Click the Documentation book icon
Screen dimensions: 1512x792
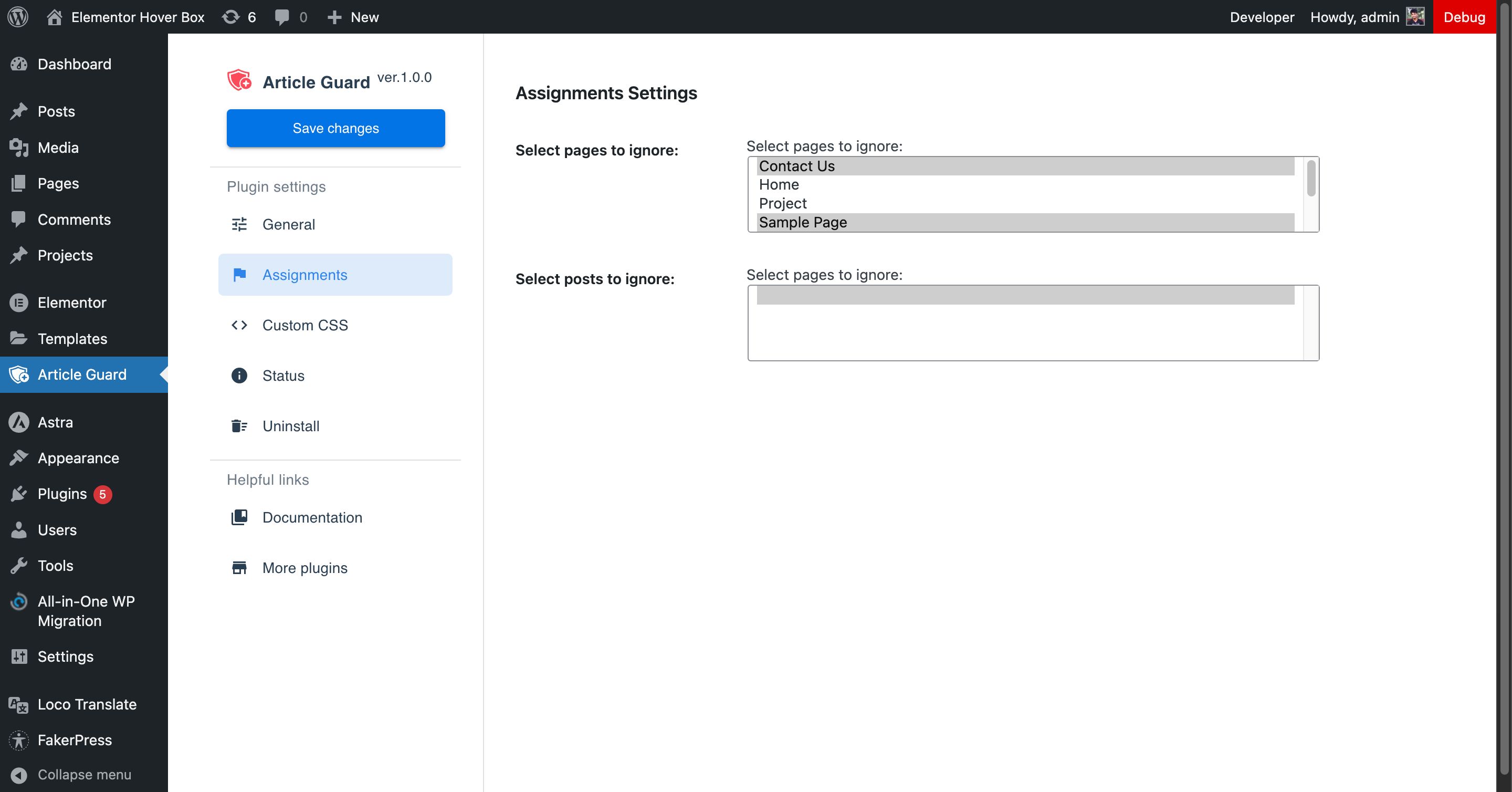239,517
